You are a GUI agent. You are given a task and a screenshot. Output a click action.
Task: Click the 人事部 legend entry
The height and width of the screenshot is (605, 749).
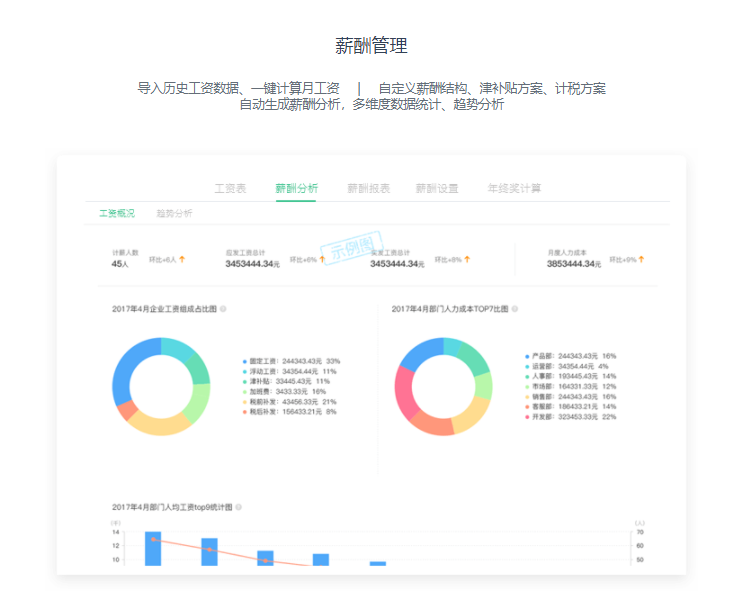pos(570,376)
